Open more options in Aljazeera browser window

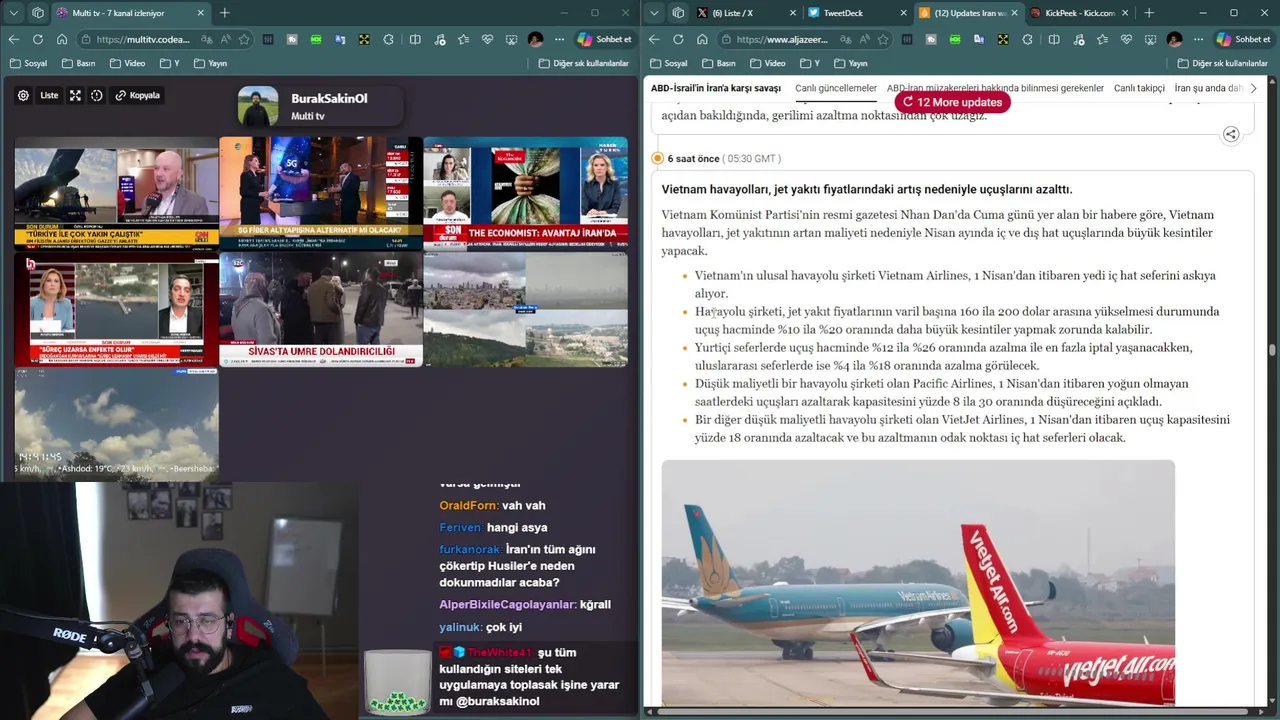[1198, 39]
